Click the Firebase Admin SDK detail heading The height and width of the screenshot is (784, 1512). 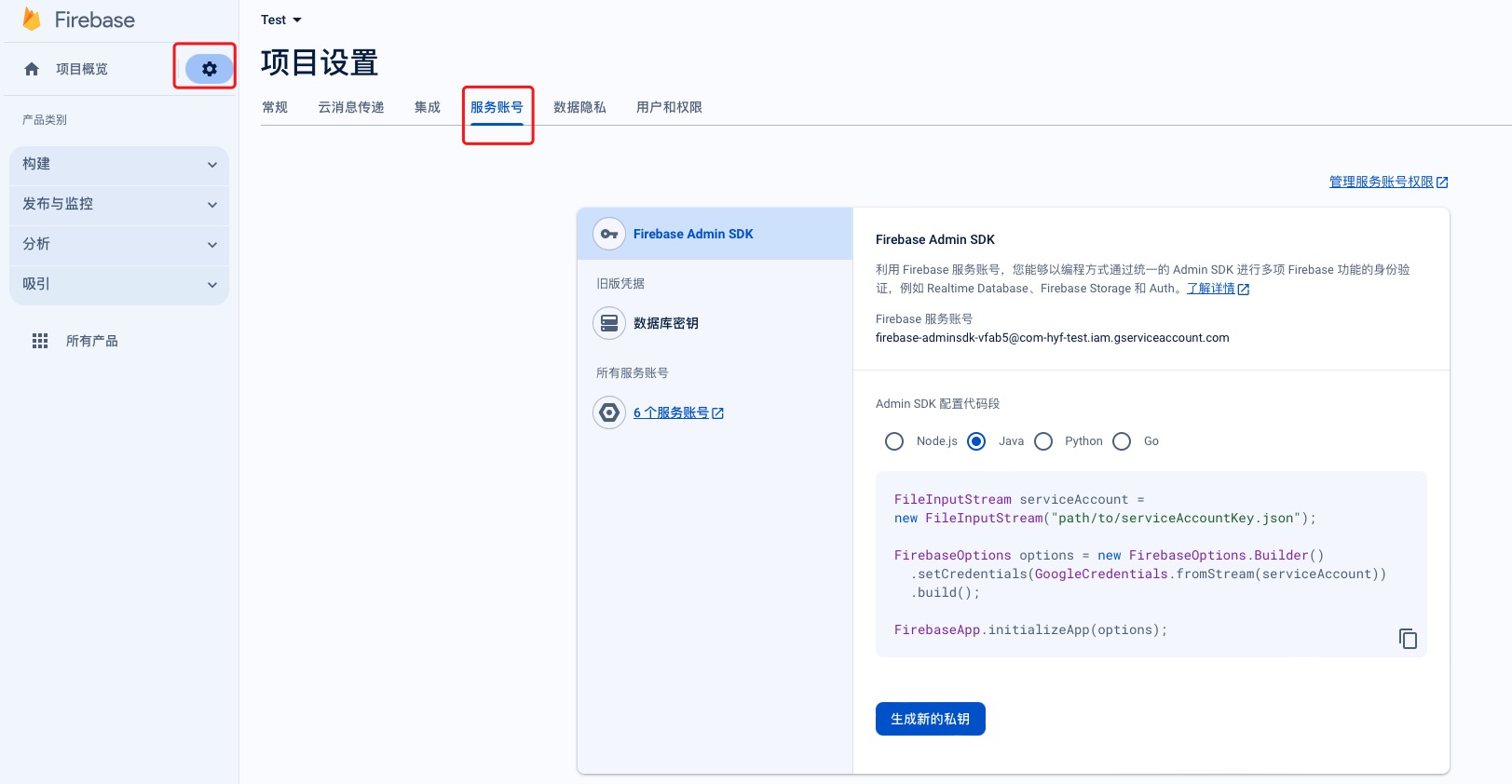tap(935, 239)
